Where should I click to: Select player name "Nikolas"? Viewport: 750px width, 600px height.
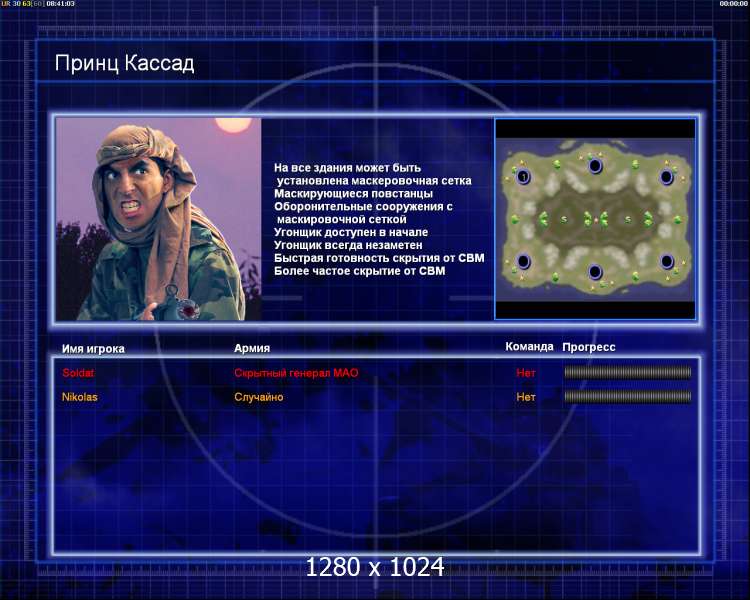coord(79,397)
